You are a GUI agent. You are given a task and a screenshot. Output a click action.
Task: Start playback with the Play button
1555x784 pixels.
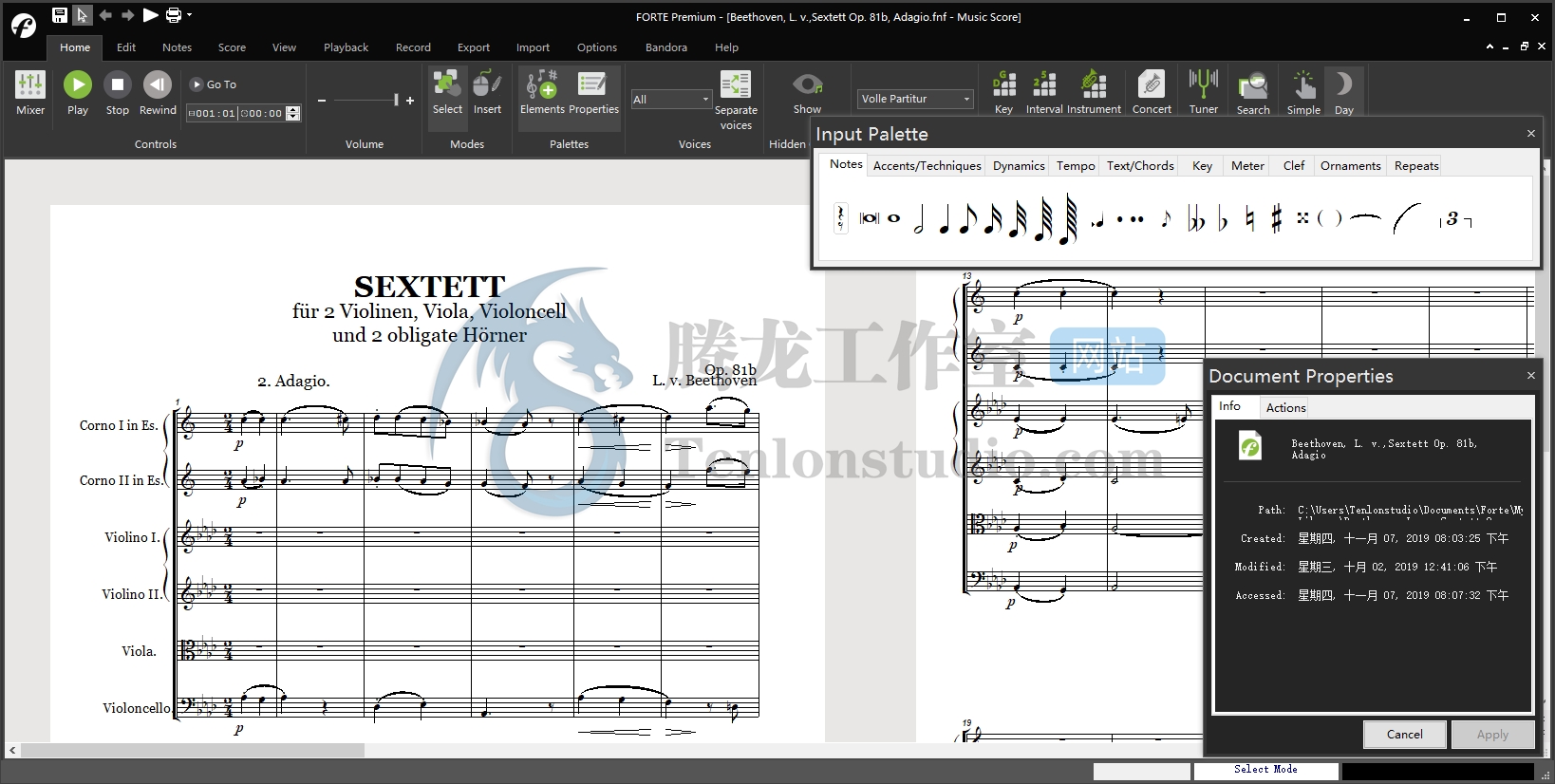coord(78,93)
